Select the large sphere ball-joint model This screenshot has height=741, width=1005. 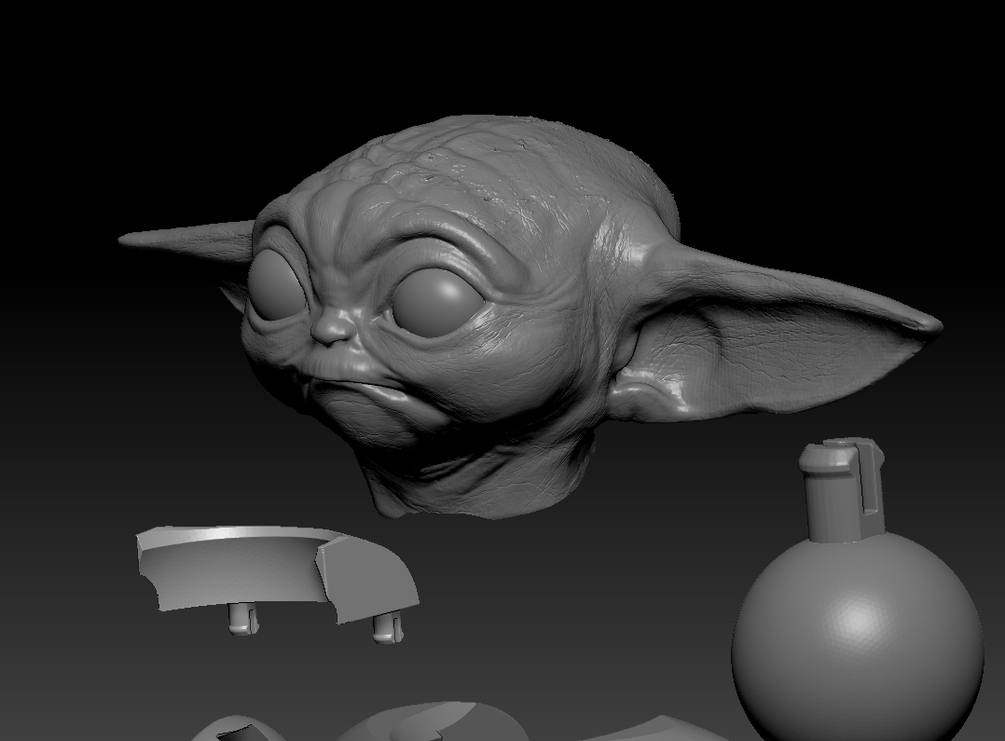858,638
